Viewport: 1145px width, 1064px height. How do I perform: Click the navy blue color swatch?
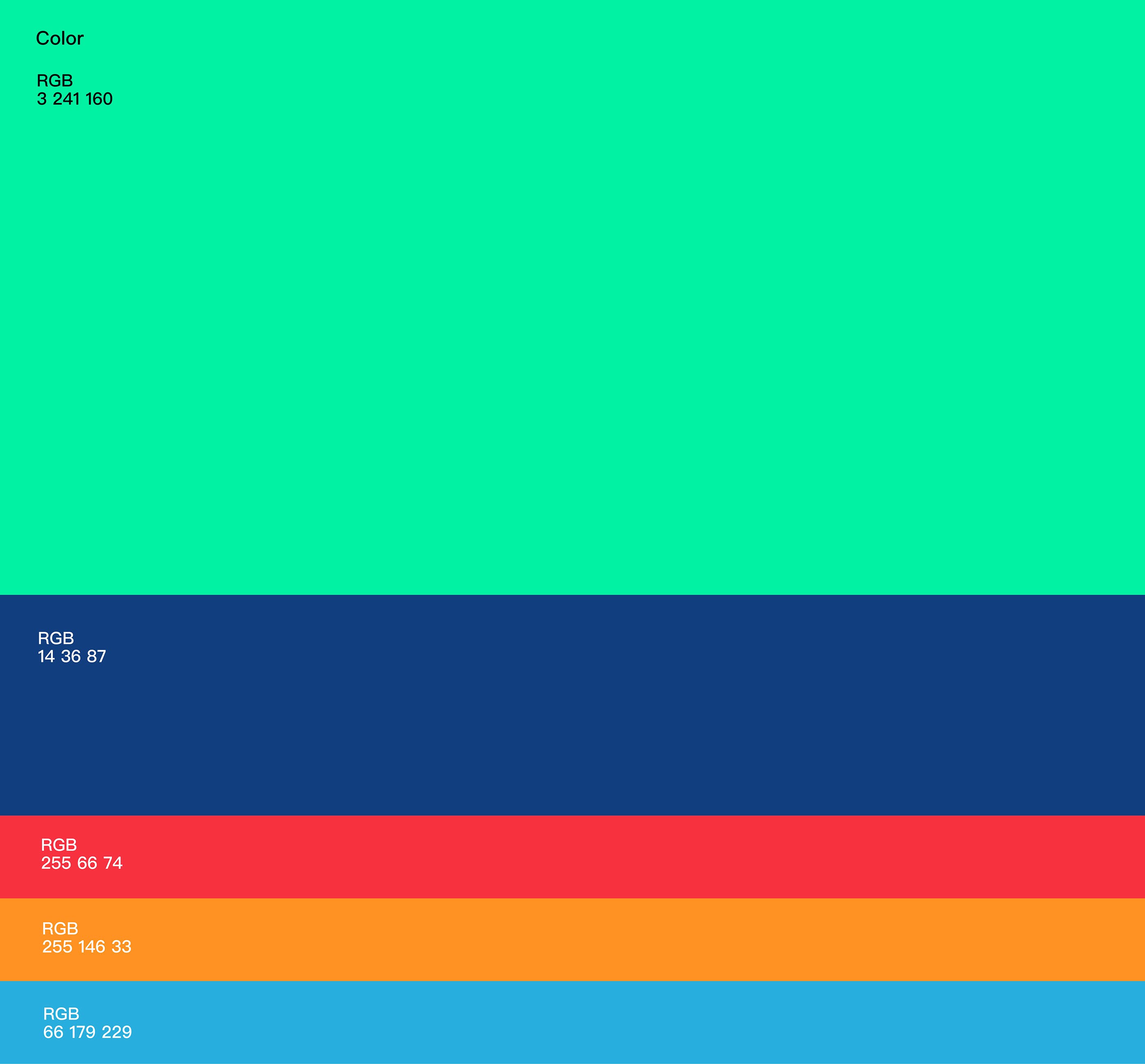click(572, 726)
